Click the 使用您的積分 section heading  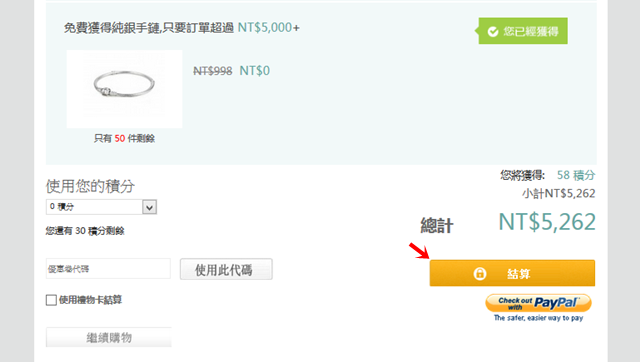pos(90,187)
